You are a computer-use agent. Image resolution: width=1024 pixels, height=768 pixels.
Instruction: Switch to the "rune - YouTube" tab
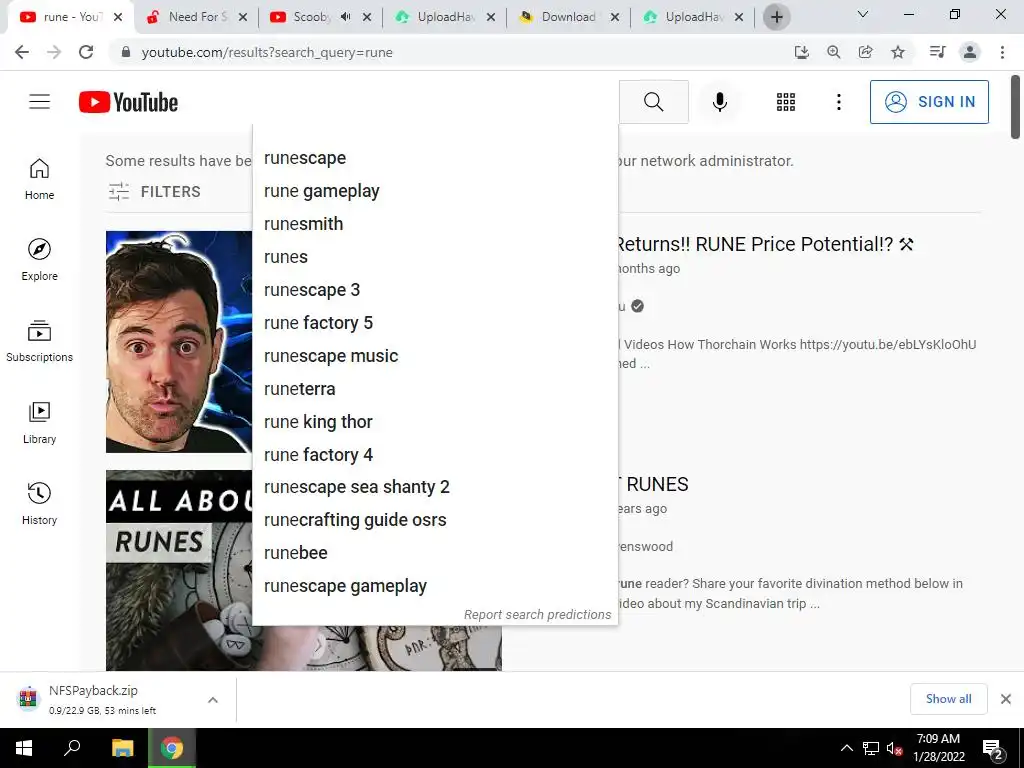point(71,17)
